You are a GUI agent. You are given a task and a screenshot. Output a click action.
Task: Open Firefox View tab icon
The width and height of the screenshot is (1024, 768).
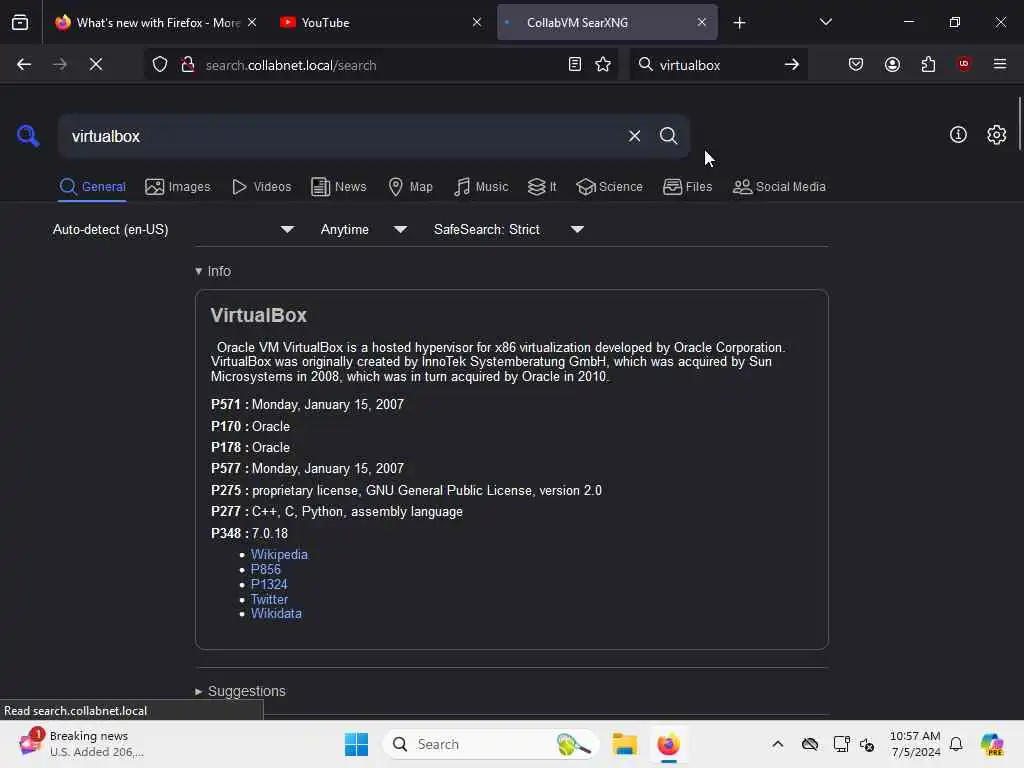pyautogui.click(x=20, y=22)
